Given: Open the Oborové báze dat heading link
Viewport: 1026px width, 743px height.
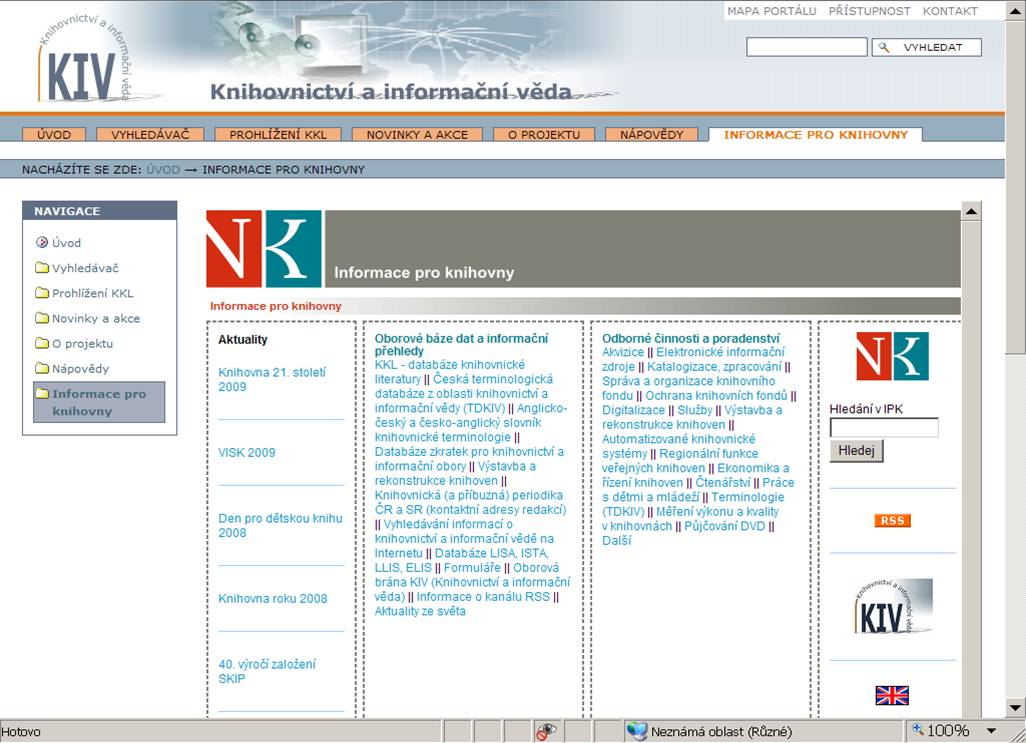Looking at the screenshot, I should tap(461, 345).
